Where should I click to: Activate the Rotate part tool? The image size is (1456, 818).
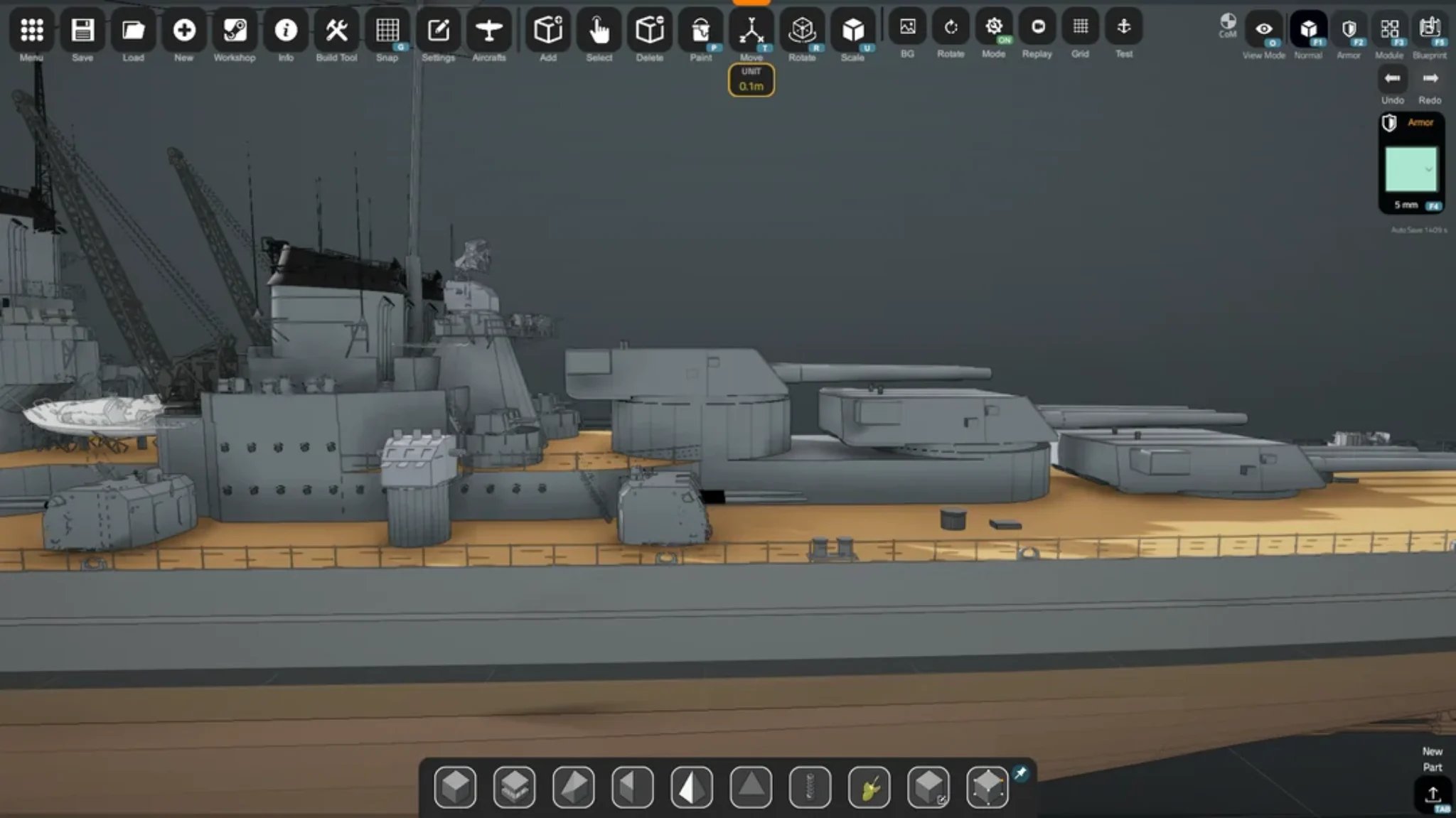pos(802,31)
